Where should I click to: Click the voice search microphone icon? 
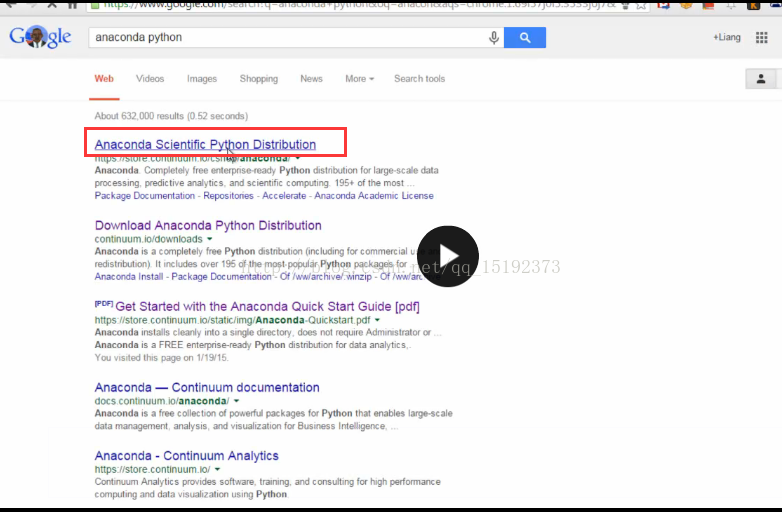point(494,37)
